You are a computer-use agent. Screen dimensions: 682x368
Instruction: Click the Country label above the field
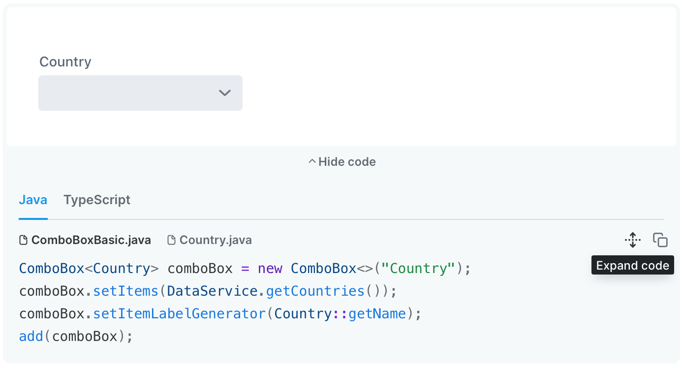click(x=65, y=62)
